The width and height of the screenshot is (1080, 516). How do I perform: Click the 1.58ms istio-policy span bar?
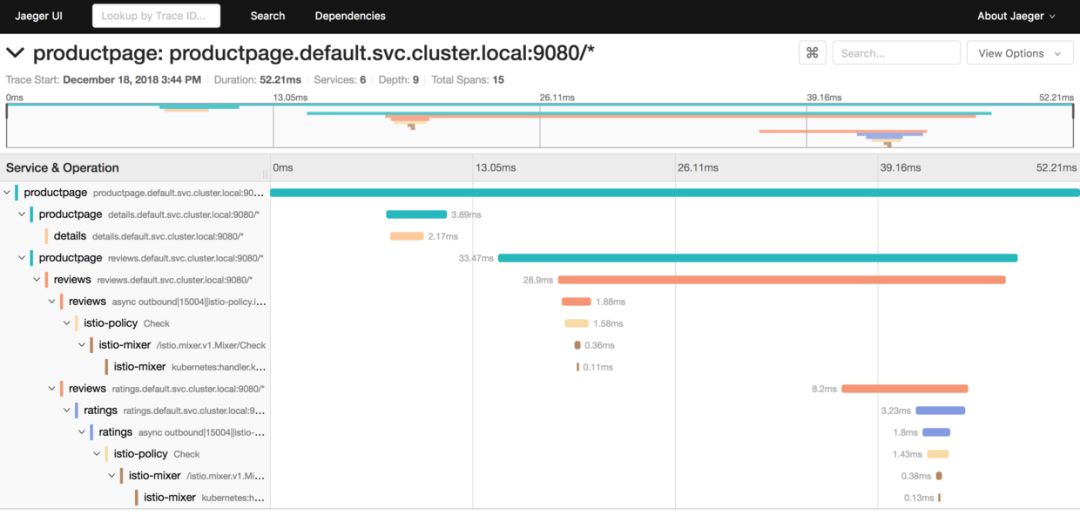[577, 323]
